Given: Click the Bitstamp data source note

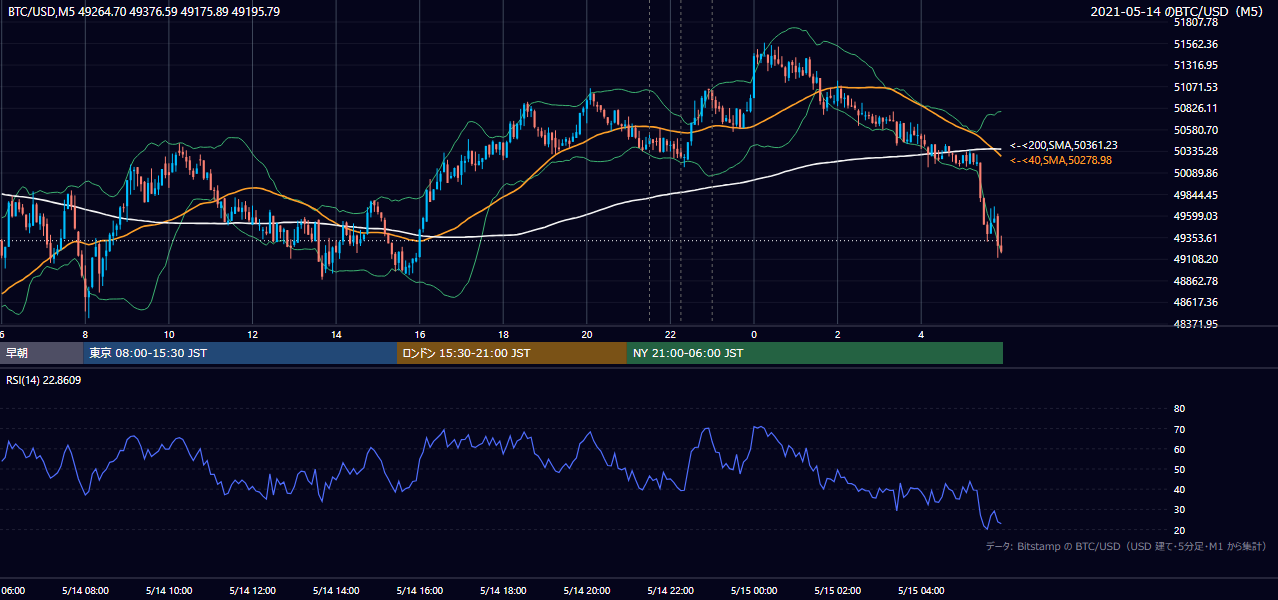Looking at the screenshot, I should [x=1126, y=547].
